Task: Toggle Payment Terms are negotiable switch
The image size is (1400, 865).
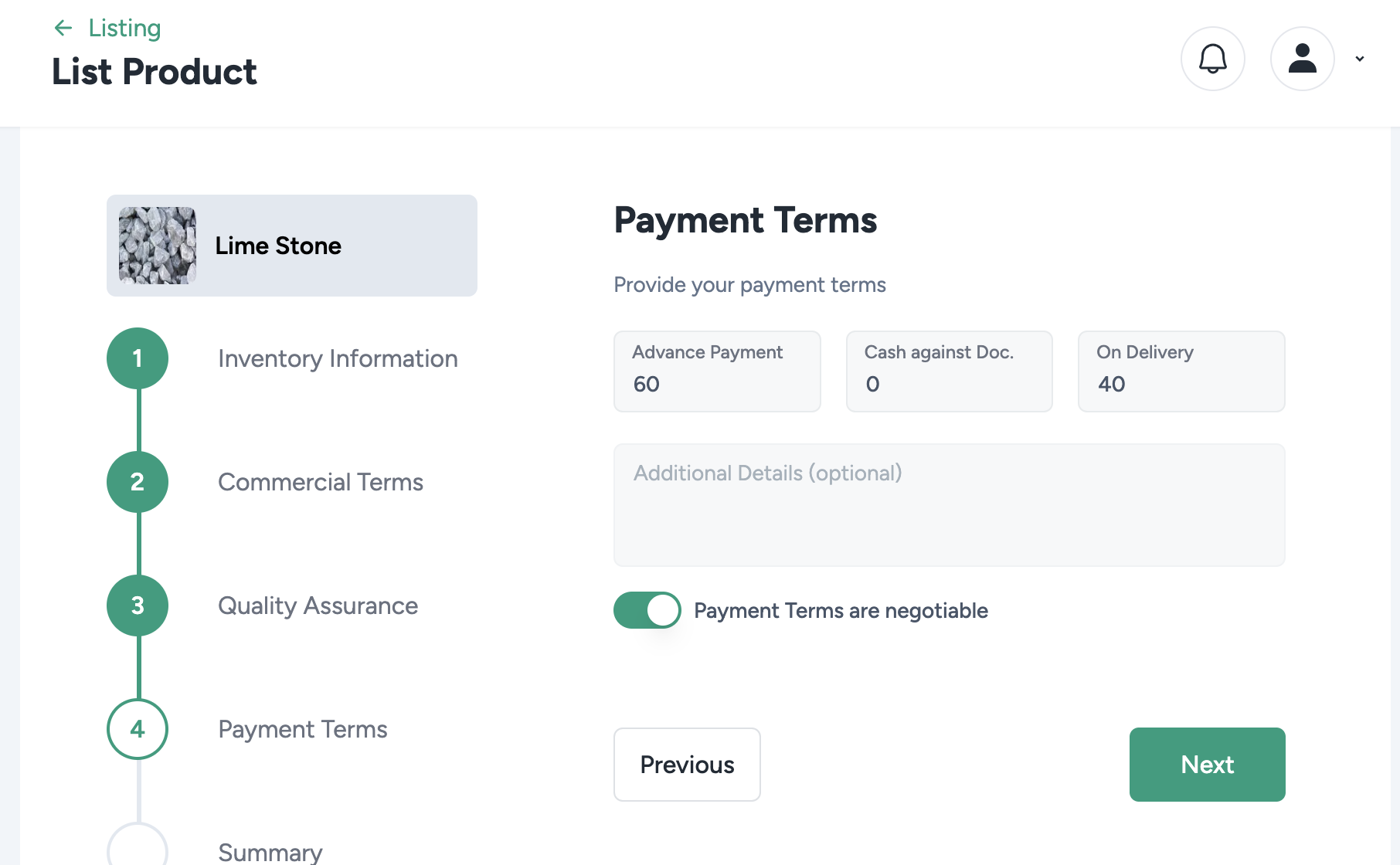Action: tap(647, 610)
